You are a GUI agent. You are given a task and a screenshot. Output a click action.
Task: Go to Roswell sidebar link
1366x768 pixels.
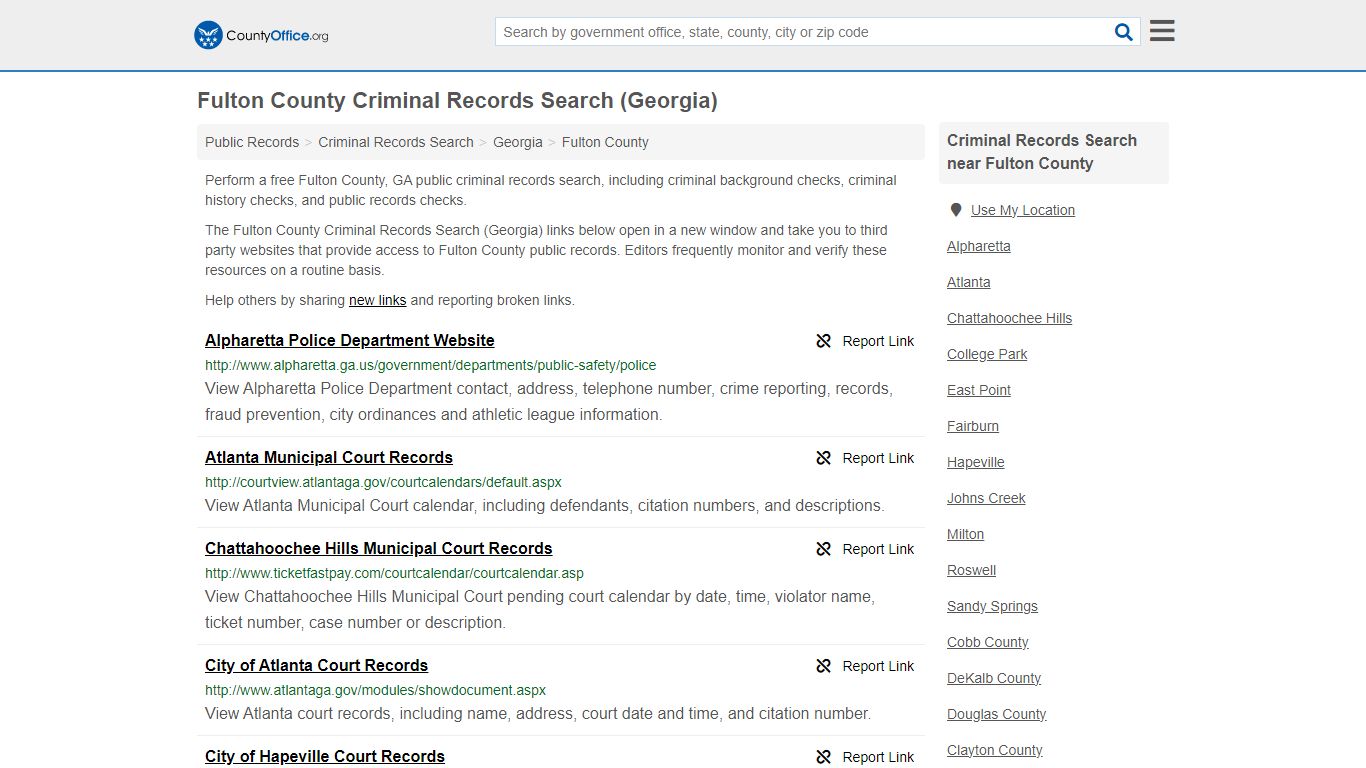point(972,570)
